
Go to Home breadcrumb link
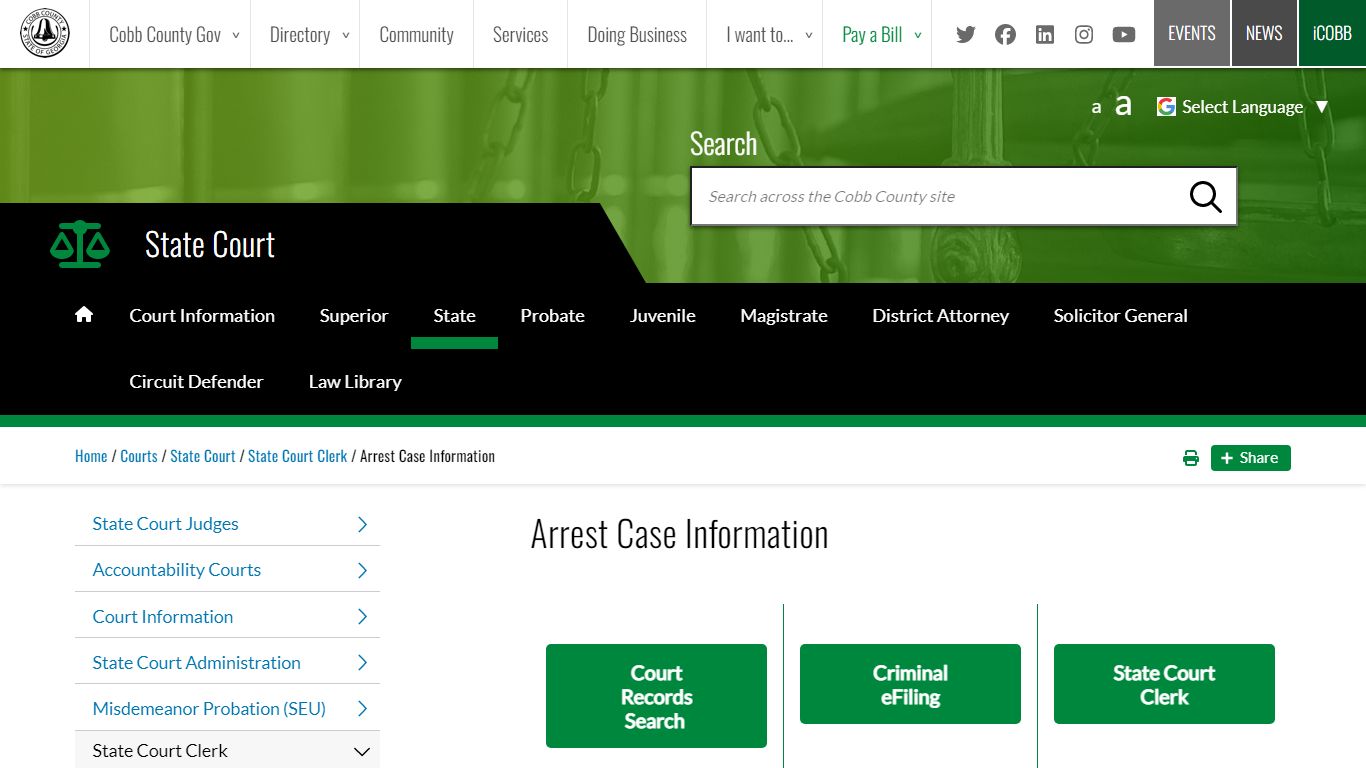(x=91, y=456)
